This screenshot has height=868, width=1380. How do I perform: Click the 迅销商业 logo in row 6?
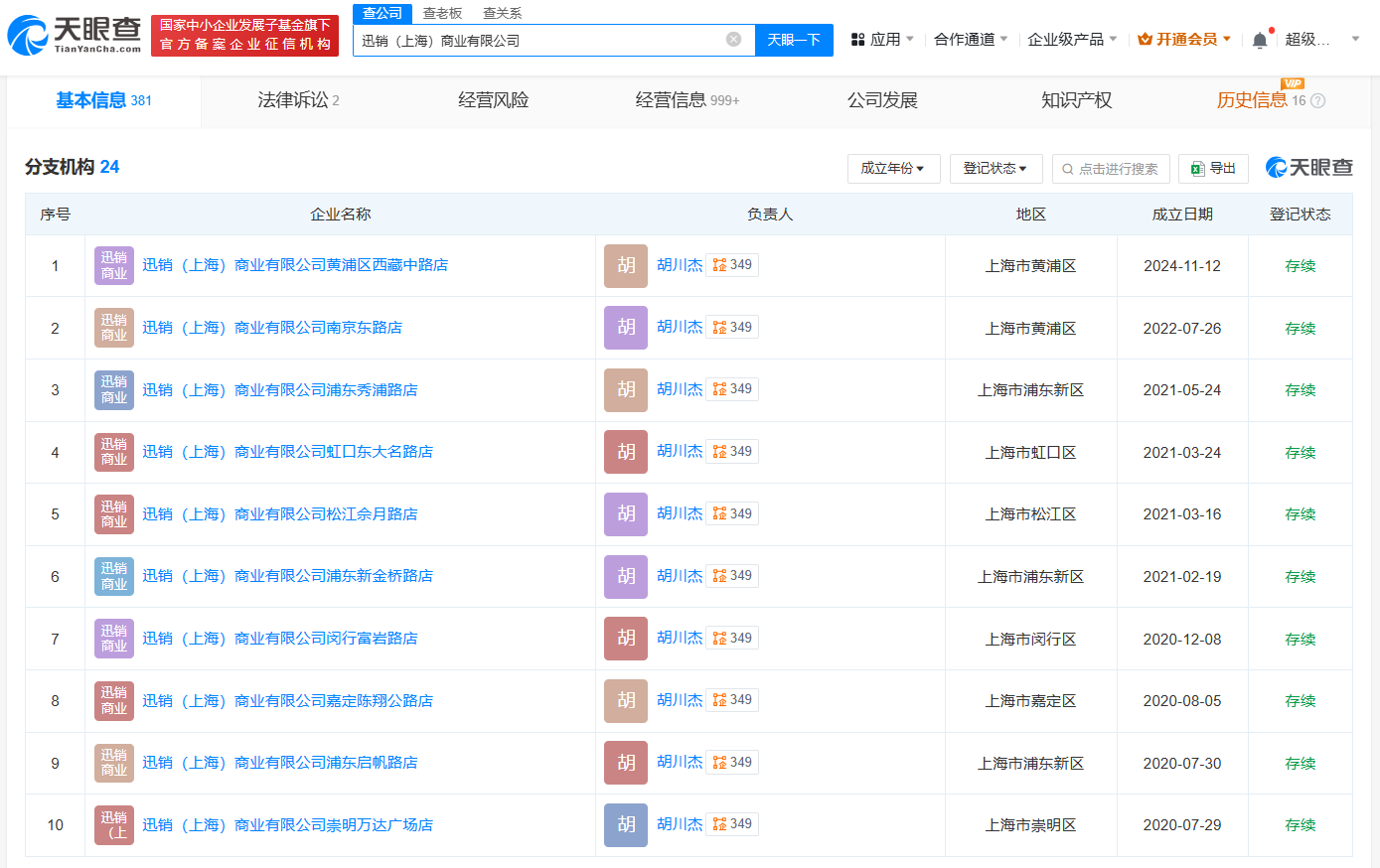pos(114,577)
